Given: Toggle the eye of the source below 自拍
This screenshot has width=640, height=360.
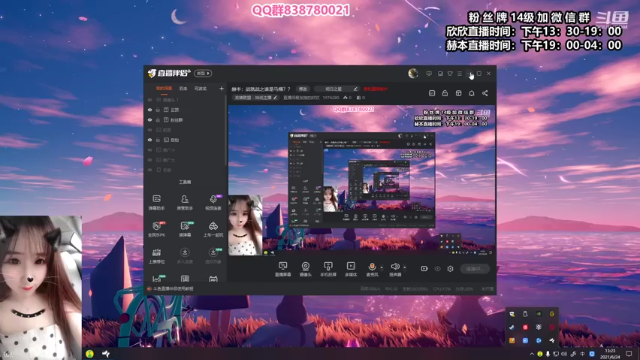Looking at the screenshot, I should 150,150.
